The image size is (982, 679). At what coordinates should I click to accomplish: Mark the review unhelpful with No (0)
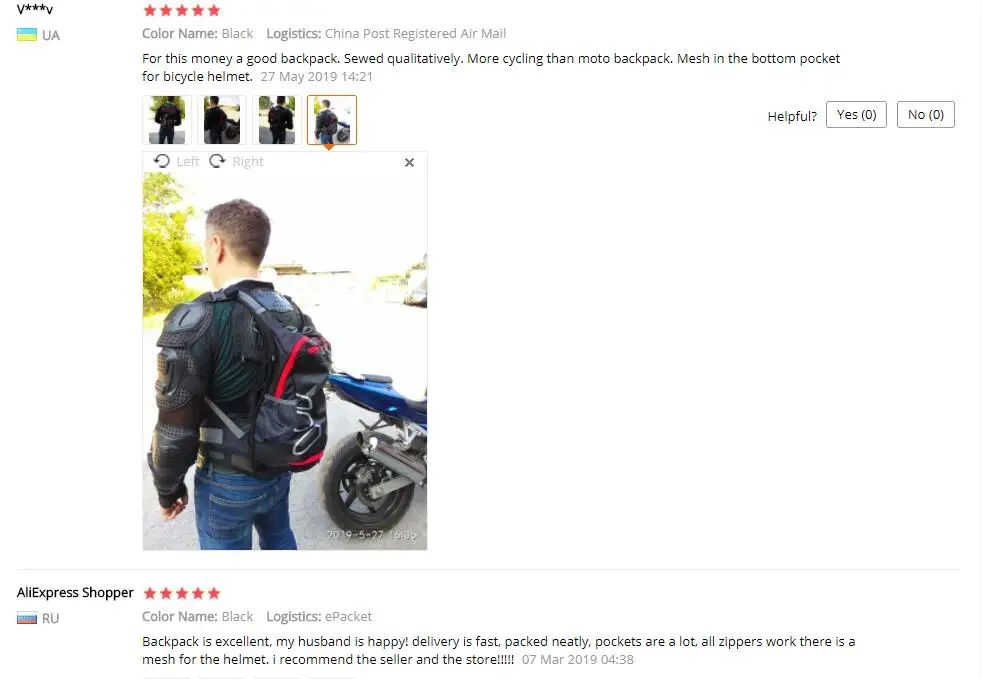click(x=926, y=115)
